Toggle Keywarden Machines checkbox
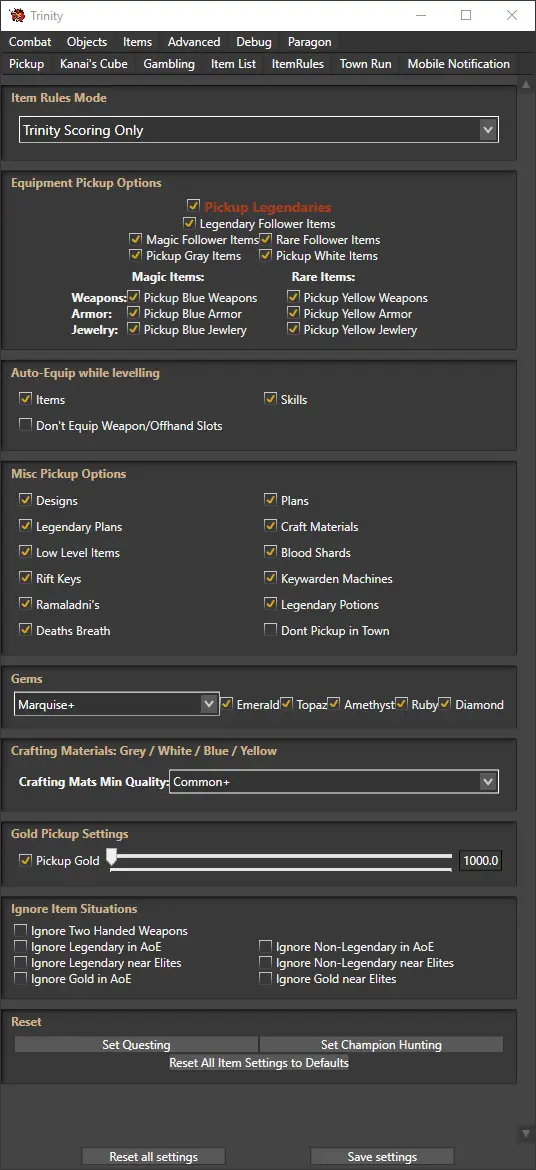Image resolution: width=536 pixels, height=1170 pixels. coord(270,578)
